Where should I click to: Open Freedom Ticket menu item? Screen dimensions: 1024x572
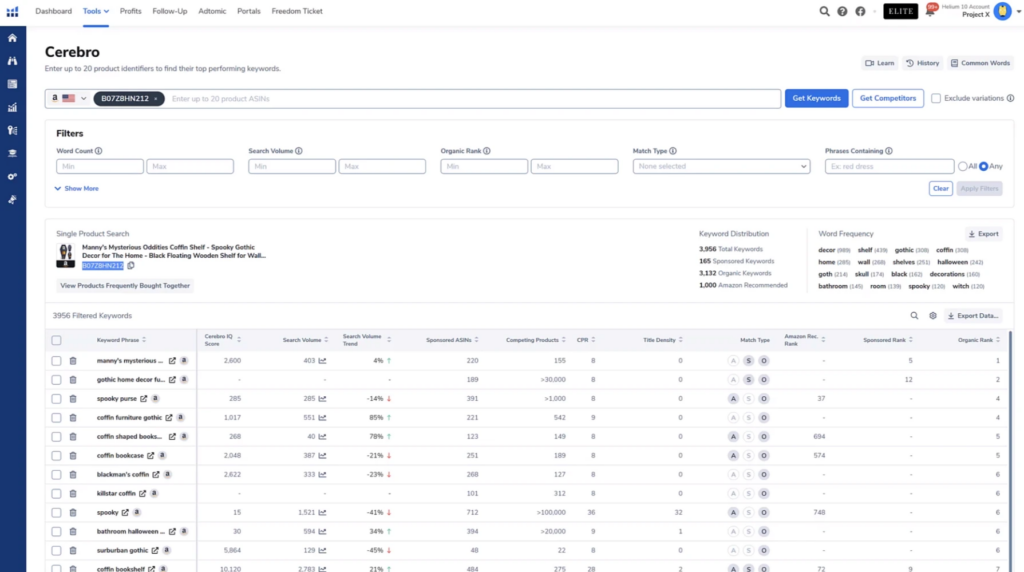point(297,11)
